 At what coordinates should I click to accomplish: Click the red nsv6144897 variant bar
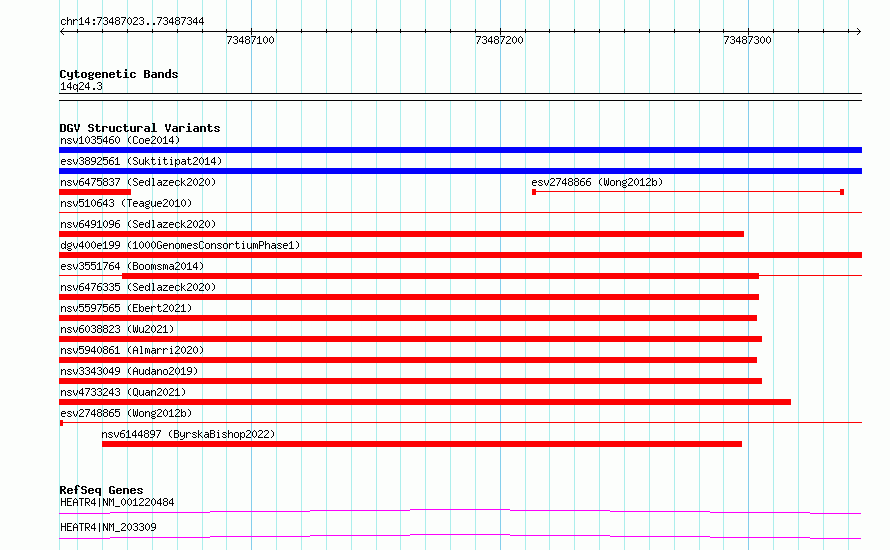click(x=422, y=444)
